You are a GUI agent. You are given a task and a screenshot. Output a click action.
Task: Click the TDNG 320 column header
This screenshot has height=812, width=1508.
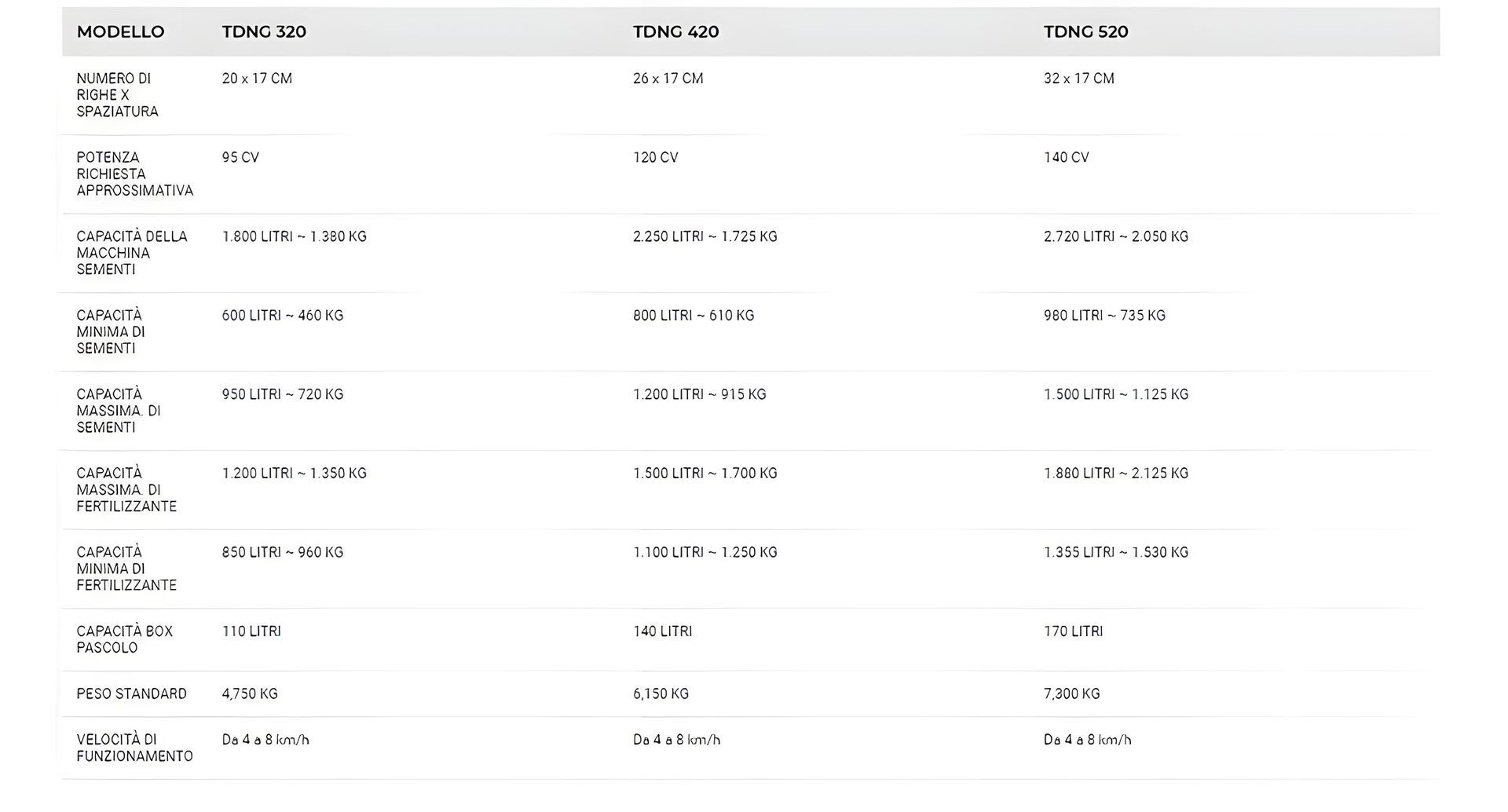[264, 32]
